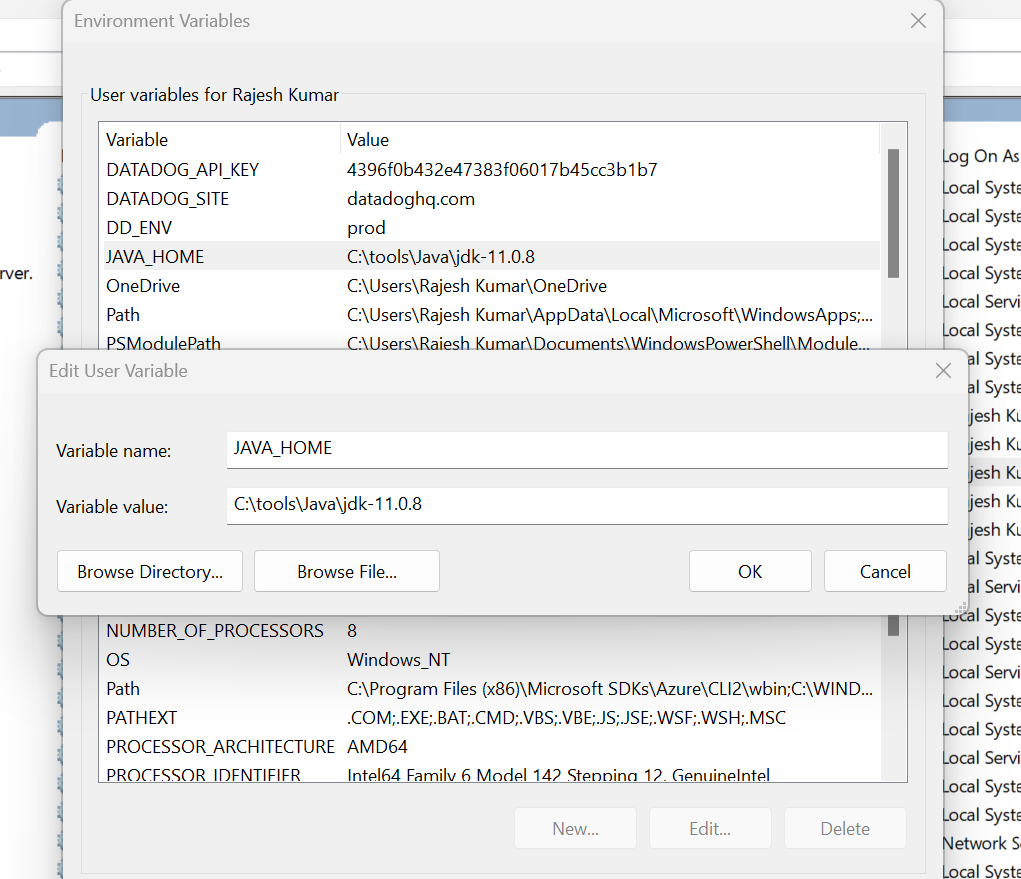The height and width of the screenshot is (879, 1021).
Task: Select the OS system variable row
Action: 118,660
